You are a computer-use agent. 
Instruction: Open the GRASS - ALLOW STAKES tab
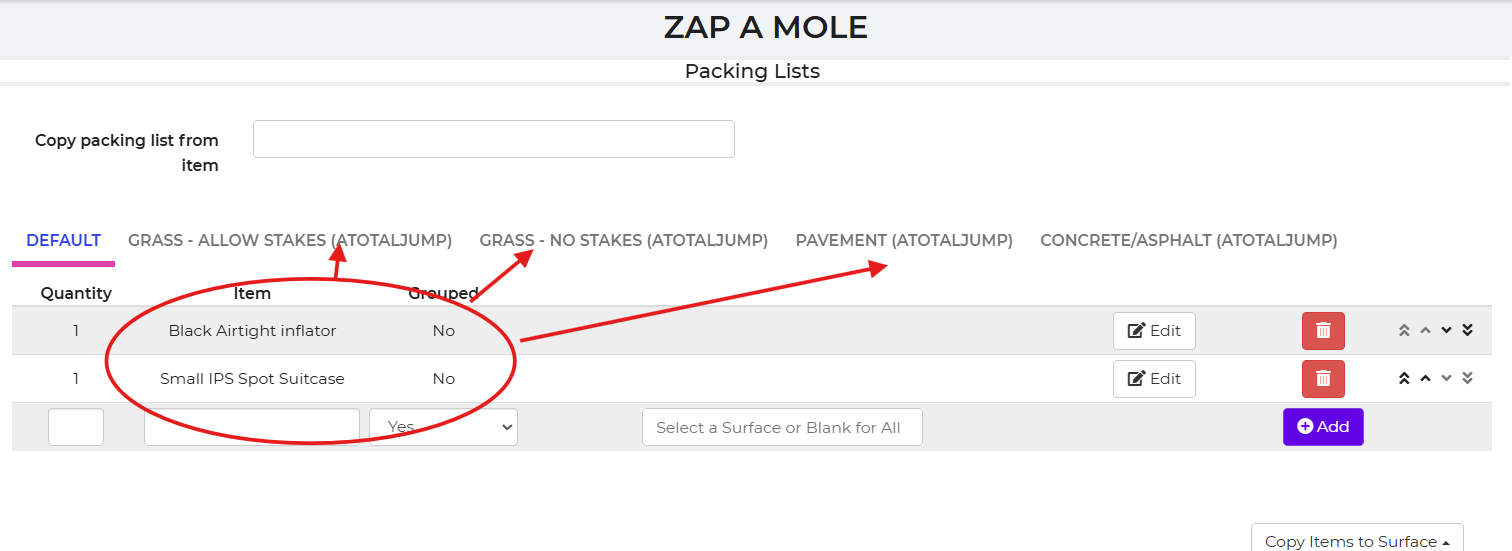tap(290, 241)
